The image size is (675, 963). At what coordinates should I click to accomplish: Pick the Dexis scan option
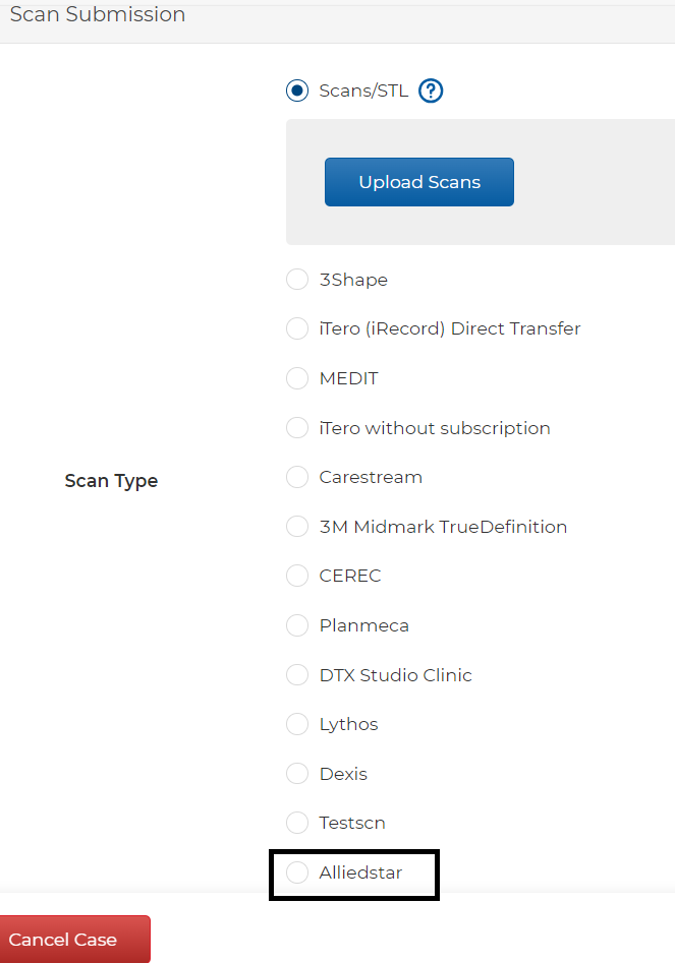(x=297, y=773)
